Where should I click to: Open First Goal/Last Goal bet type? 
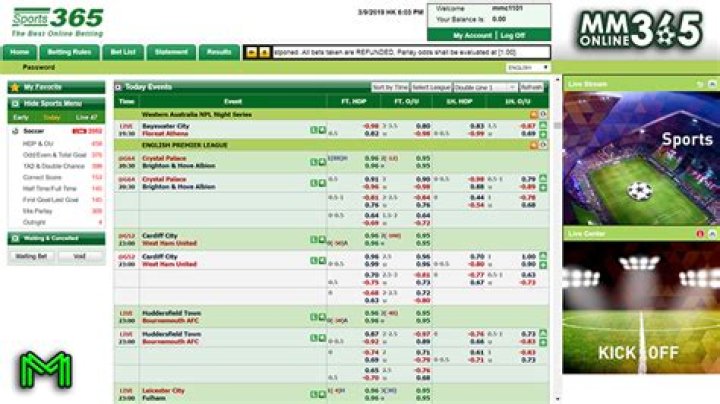pyautogui.click(x=51, y=200)
